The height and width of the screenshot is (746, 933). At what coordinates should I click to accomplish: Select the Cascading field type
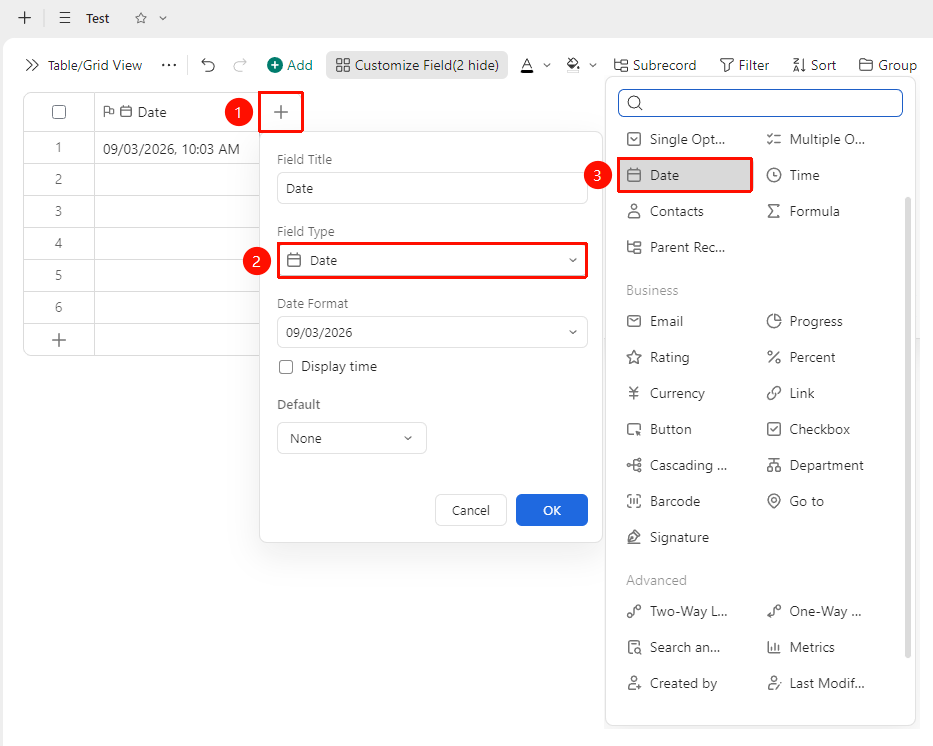[677, 465]
